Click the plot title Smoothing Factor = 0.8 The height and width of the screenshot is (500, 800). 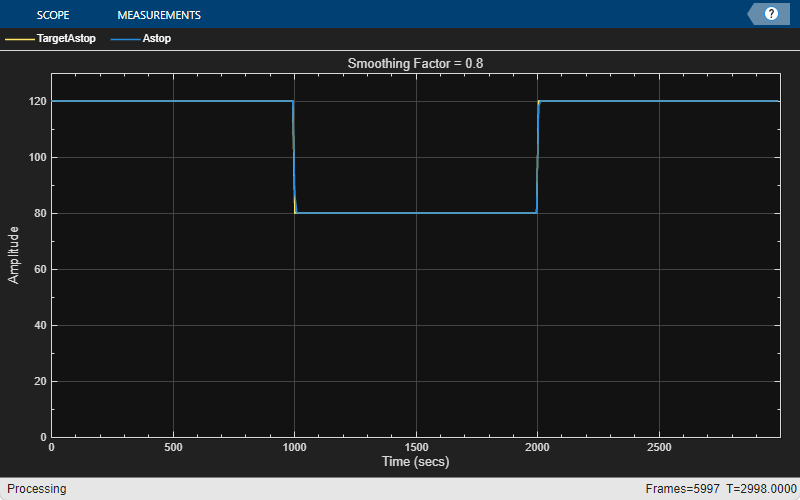415,63
